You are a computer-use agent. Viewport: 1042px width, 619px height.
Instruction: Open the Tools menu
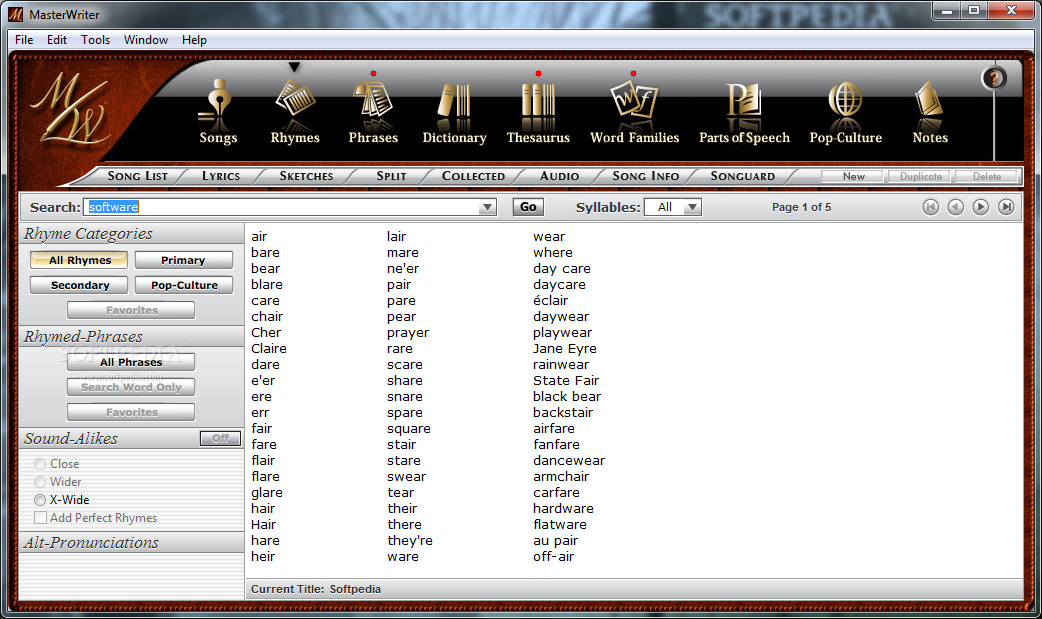click(96, 40)
